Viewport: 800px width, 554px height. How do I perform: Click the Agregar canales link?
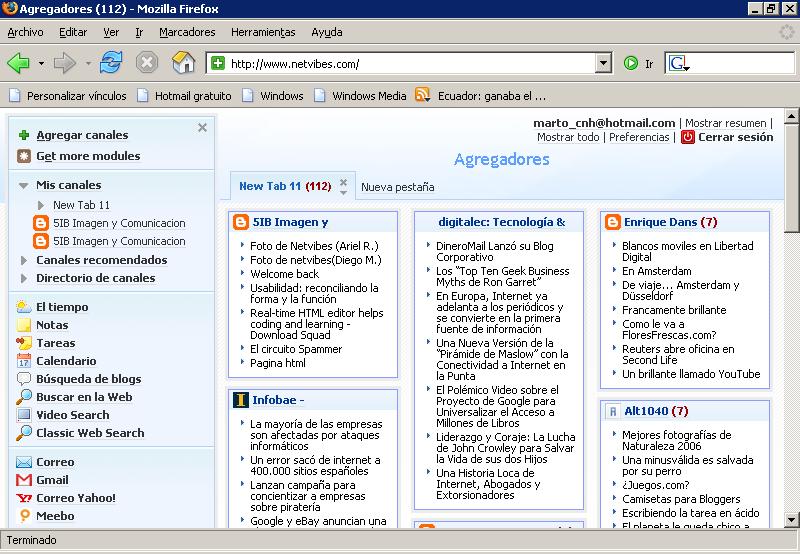pyautogui.click(x=82, y=135)
